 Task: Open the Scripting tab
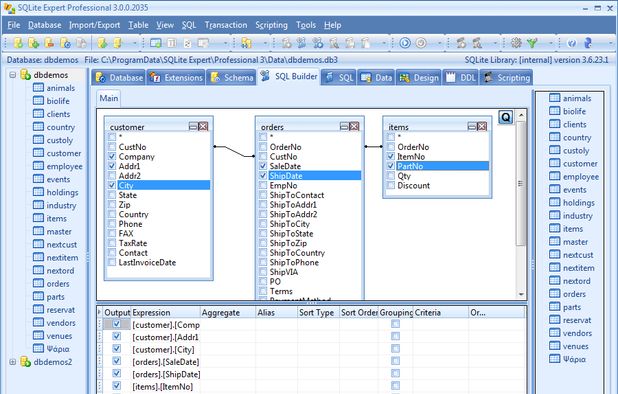pyautogui.click(x=506, y=78)
